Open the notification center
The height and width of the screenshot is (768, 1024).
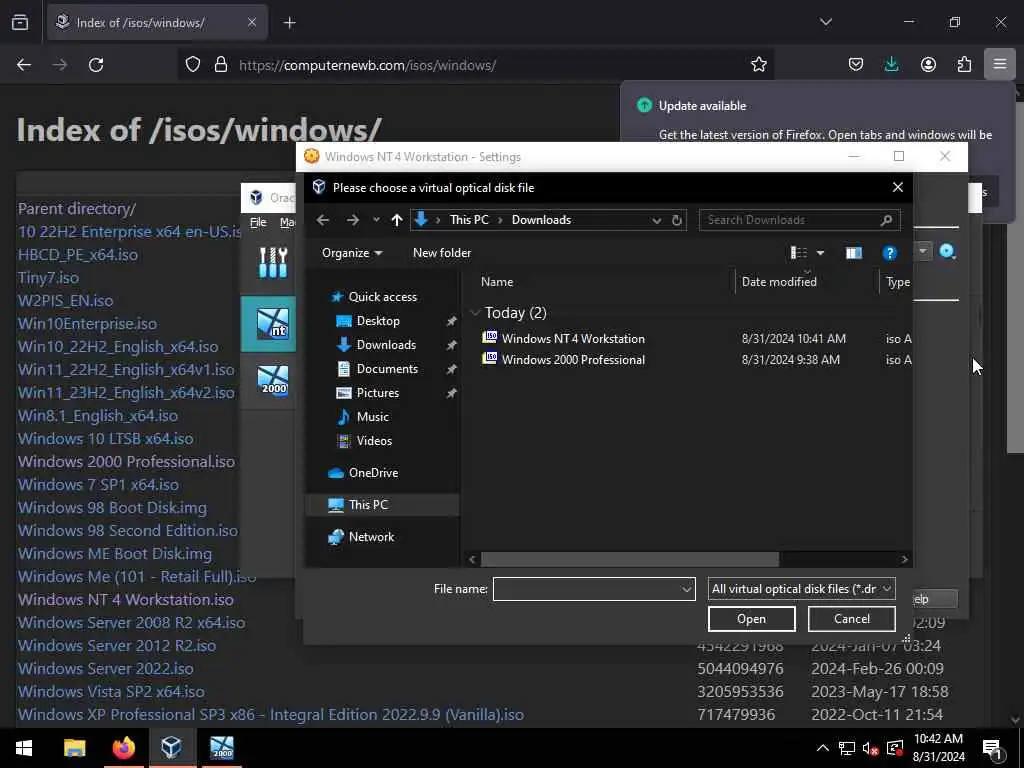(993, 749)
